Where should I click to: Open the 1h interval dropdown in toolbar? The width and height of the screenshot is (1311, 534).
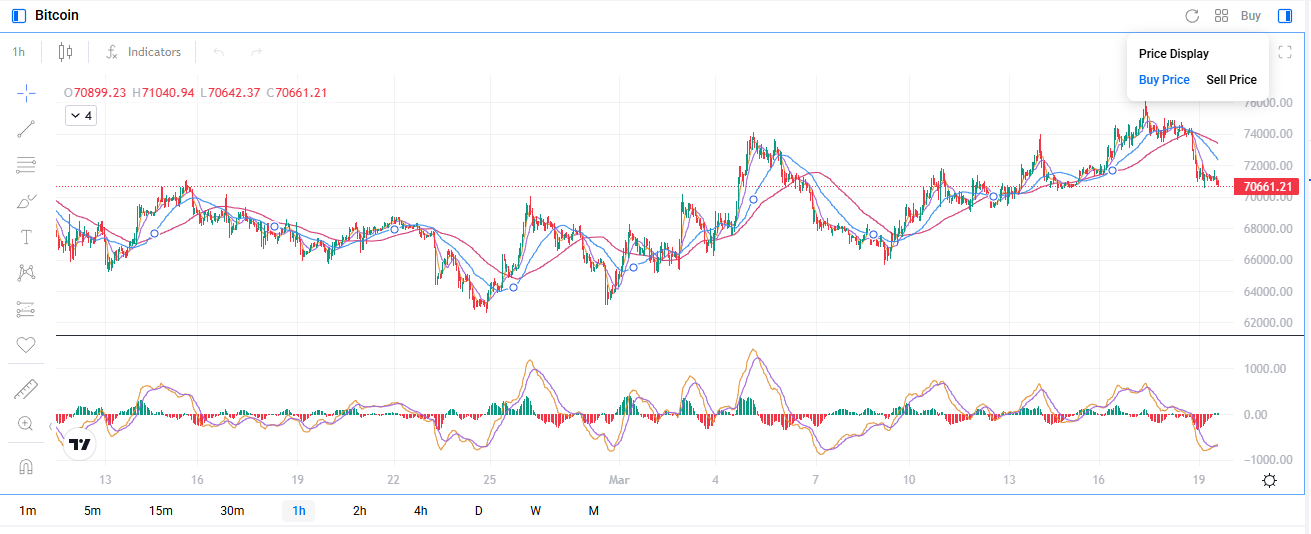tap(19, 52)
